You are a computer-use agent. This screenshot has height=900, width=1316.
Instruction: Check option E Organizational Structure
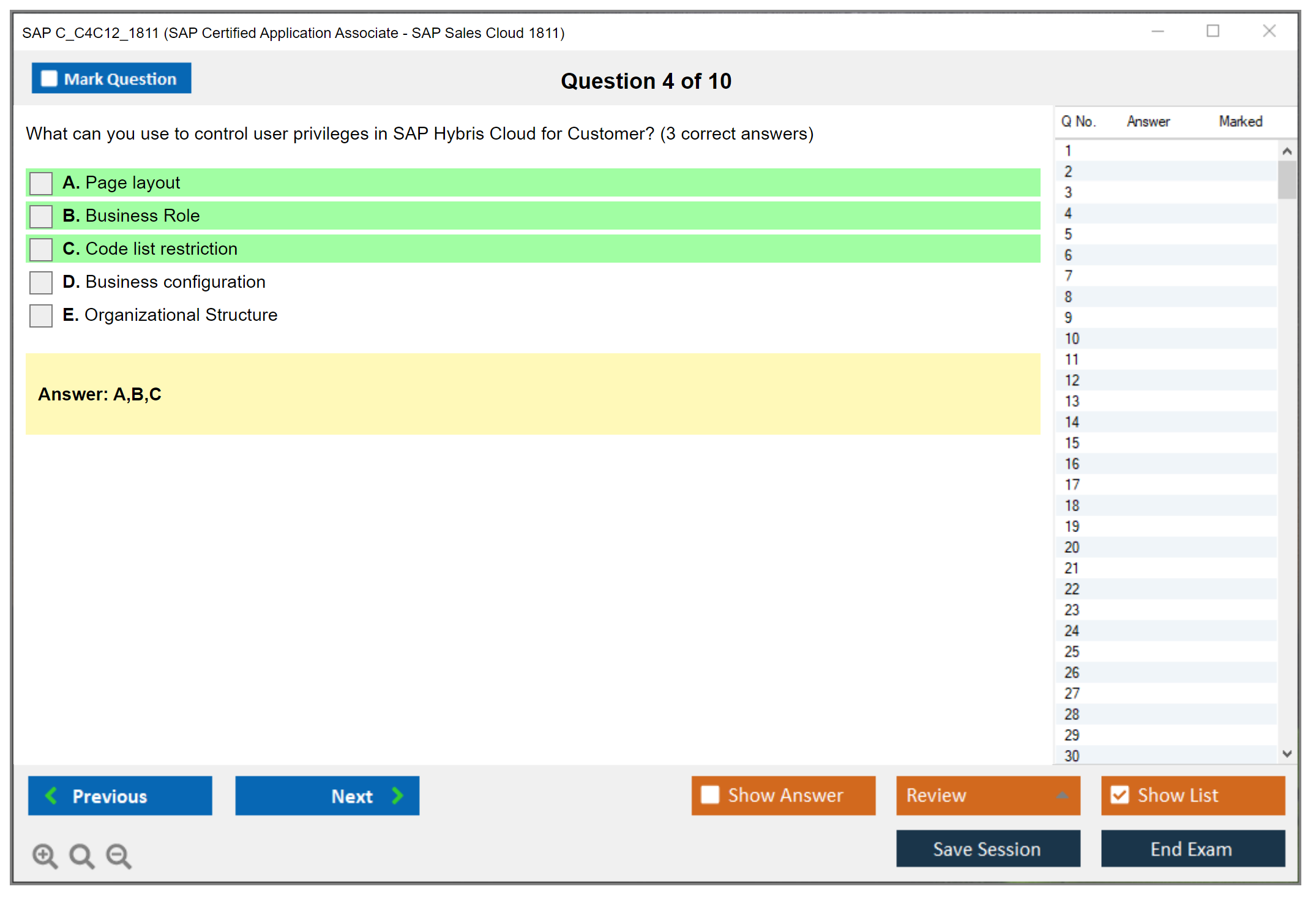(x=41, y=315)
